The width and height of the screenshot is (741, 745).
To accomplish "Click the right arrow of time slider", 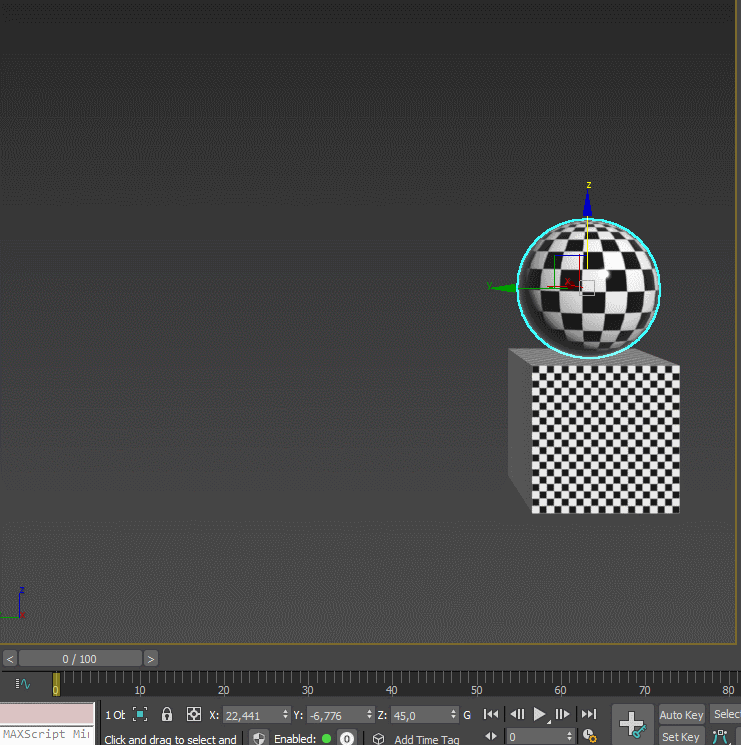I will [x=151, y=658].
